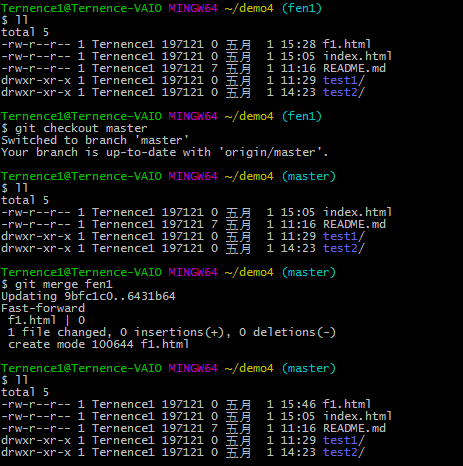
Task: Click the last '$ ll' command
Action: coord(15,380)
